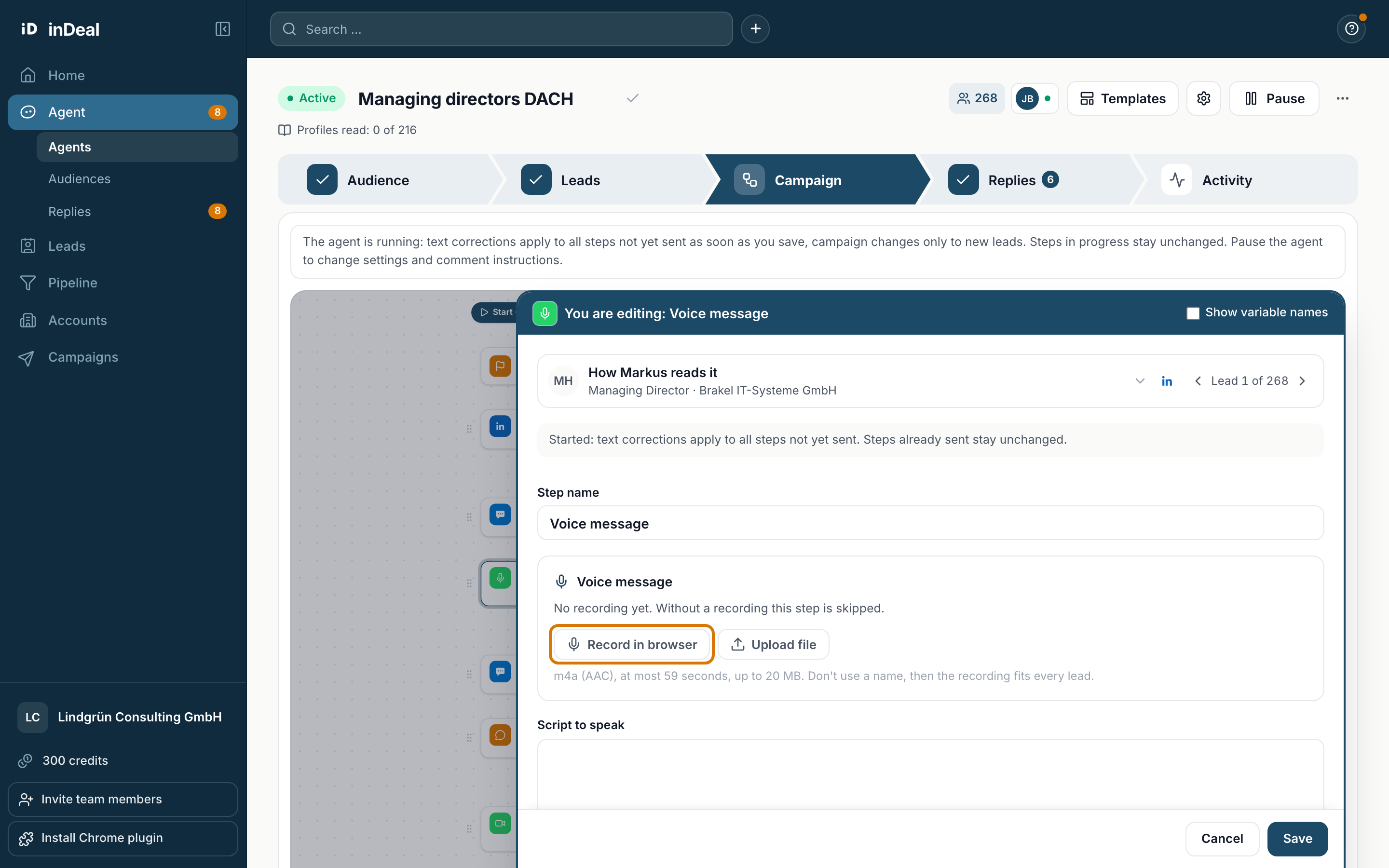Click Record in browser button
This screenshot has height=868, width=1389.
[x=631, y=644]
